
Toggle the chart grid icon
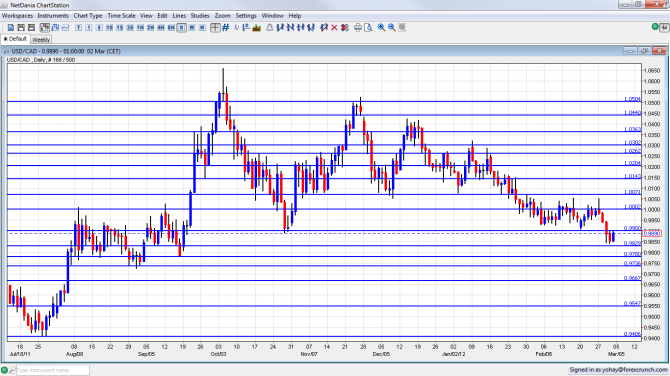[x=226, y=28]
